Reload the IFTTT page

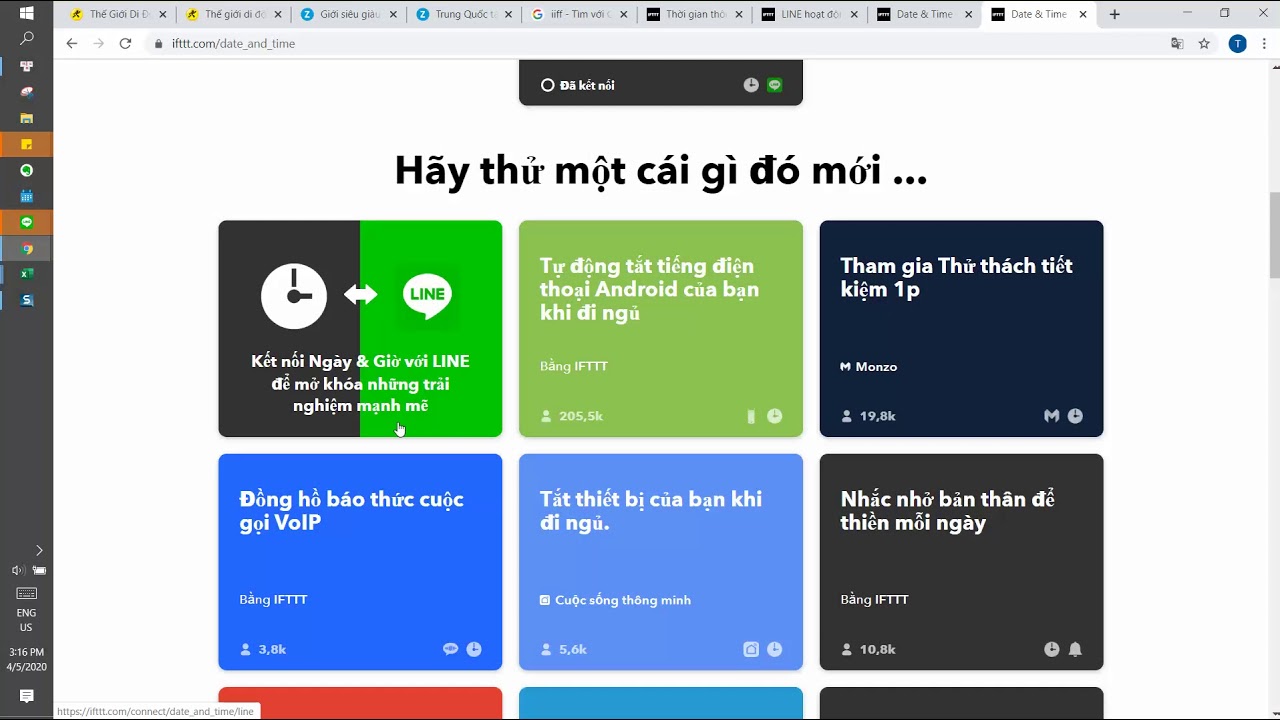pos(125,43)
